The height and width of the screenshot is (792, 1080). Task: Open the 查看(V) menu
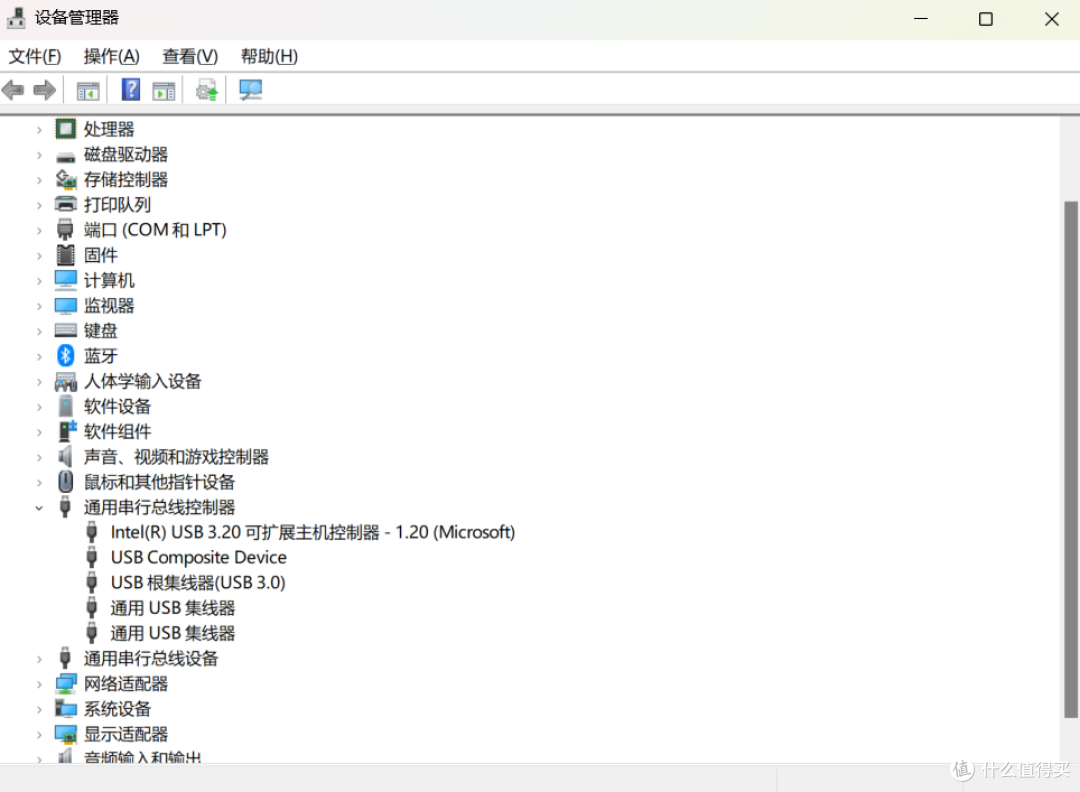(x=190, y=56)
